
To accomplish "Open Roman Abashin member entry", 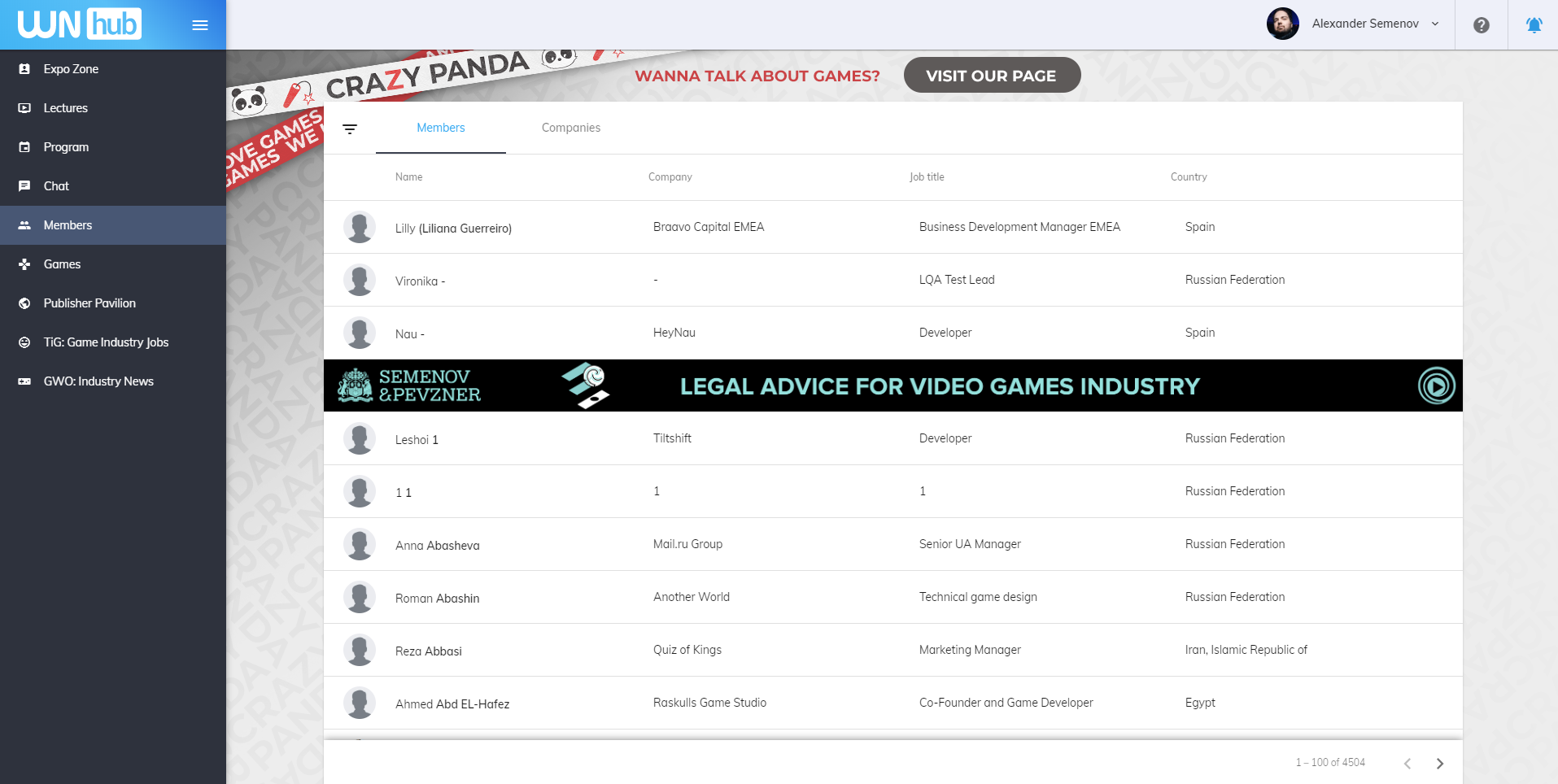I will point(892,597).
